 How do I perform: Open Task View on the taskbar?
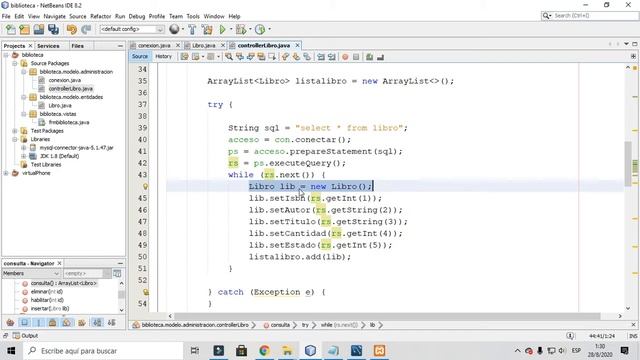(195, 351)
